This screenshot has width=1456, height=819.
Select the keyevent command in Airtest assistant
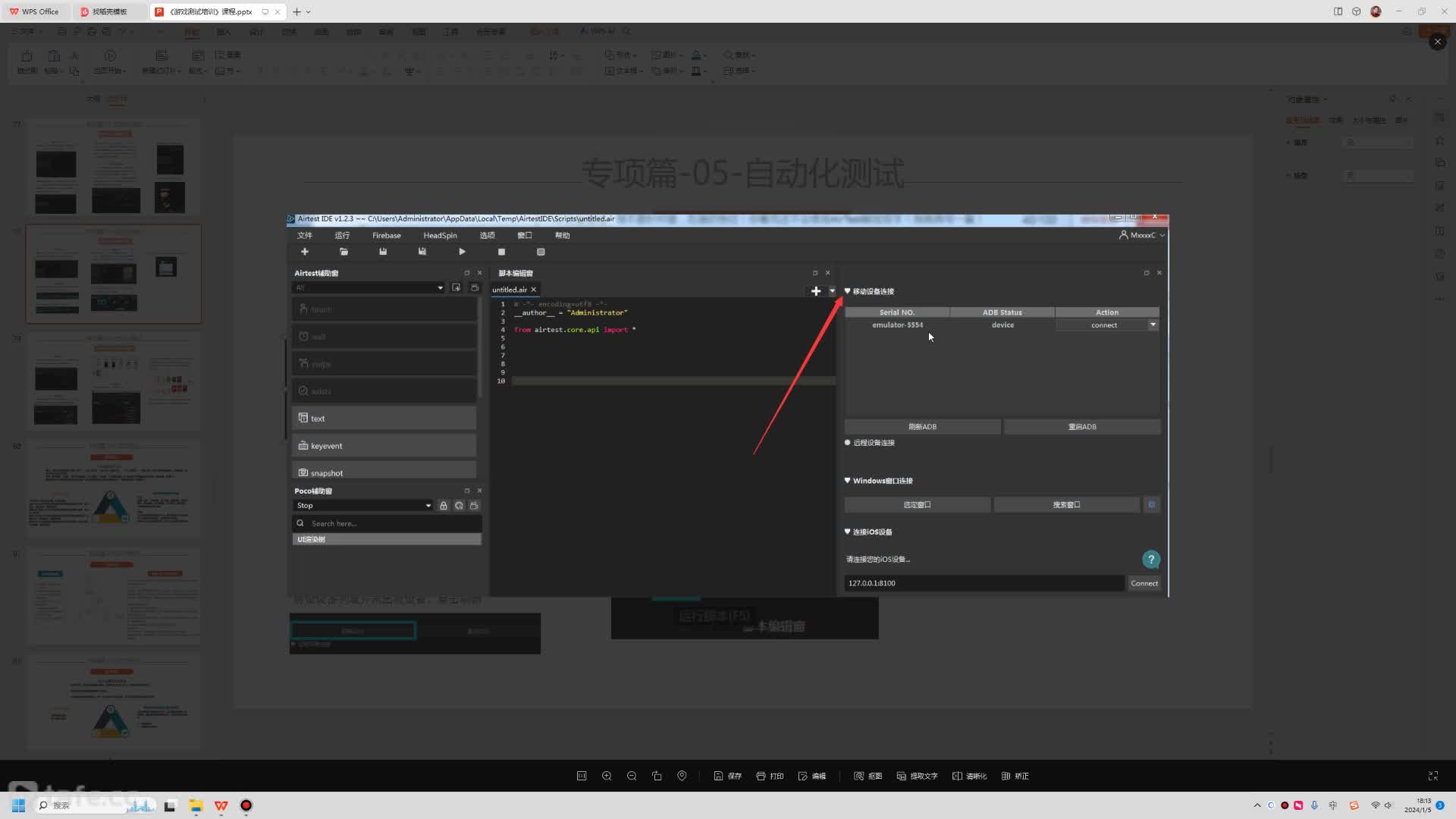point(384,445)
